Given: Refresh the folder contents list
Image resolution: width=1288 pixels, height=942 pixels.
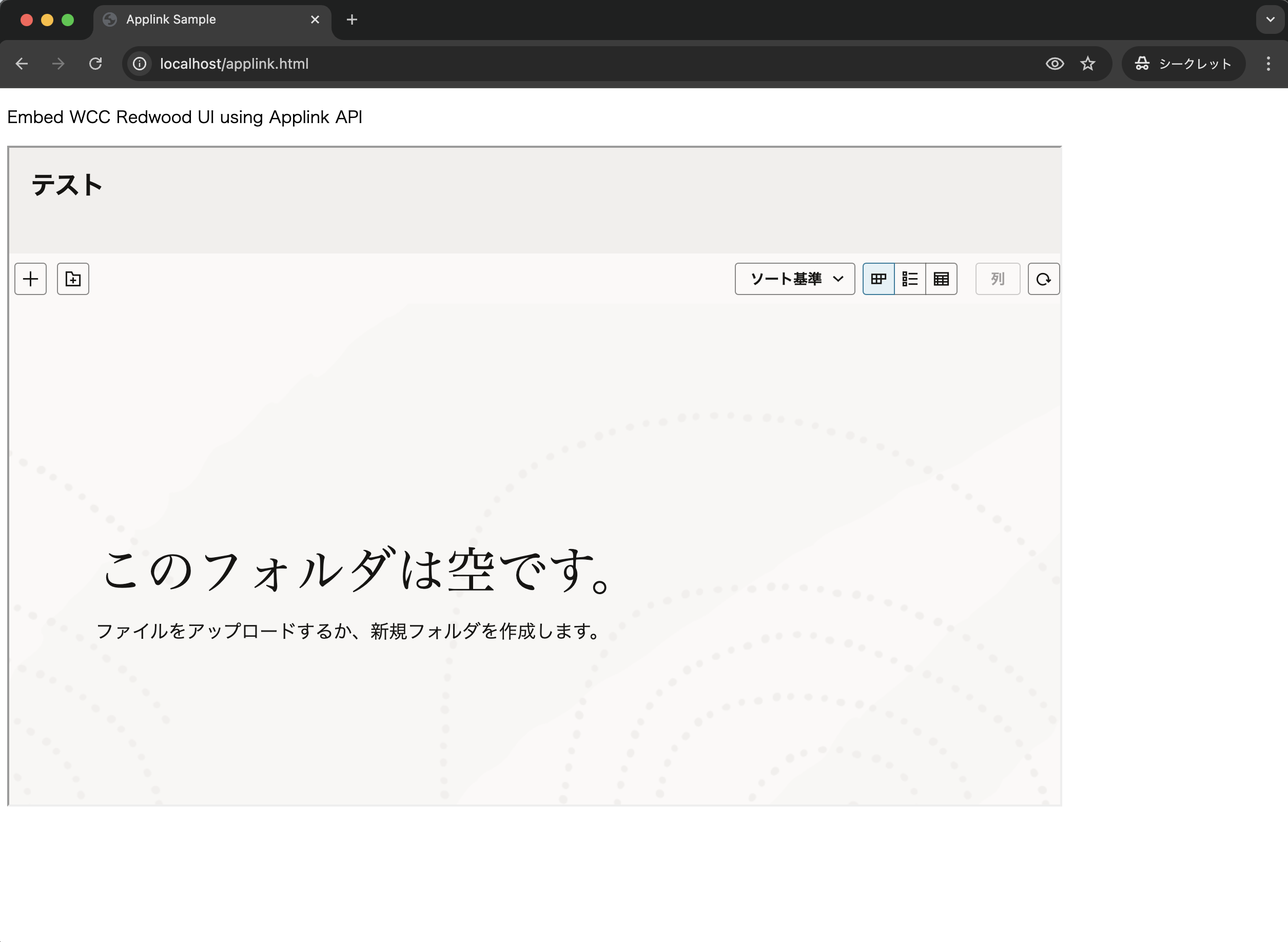Looking at the screenshot, I should [1043, 279].
